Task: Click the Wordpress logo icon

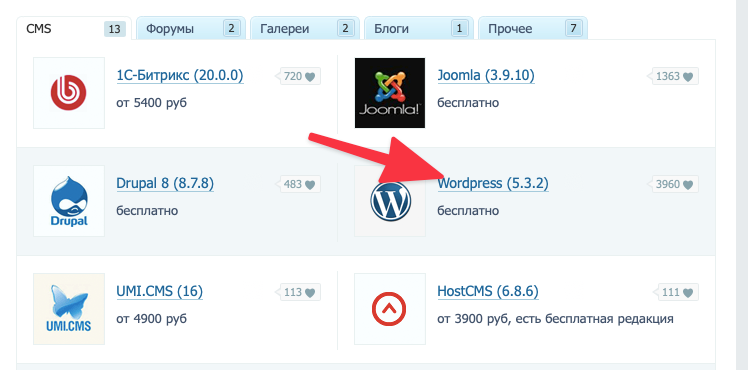Action: point(390,201)
